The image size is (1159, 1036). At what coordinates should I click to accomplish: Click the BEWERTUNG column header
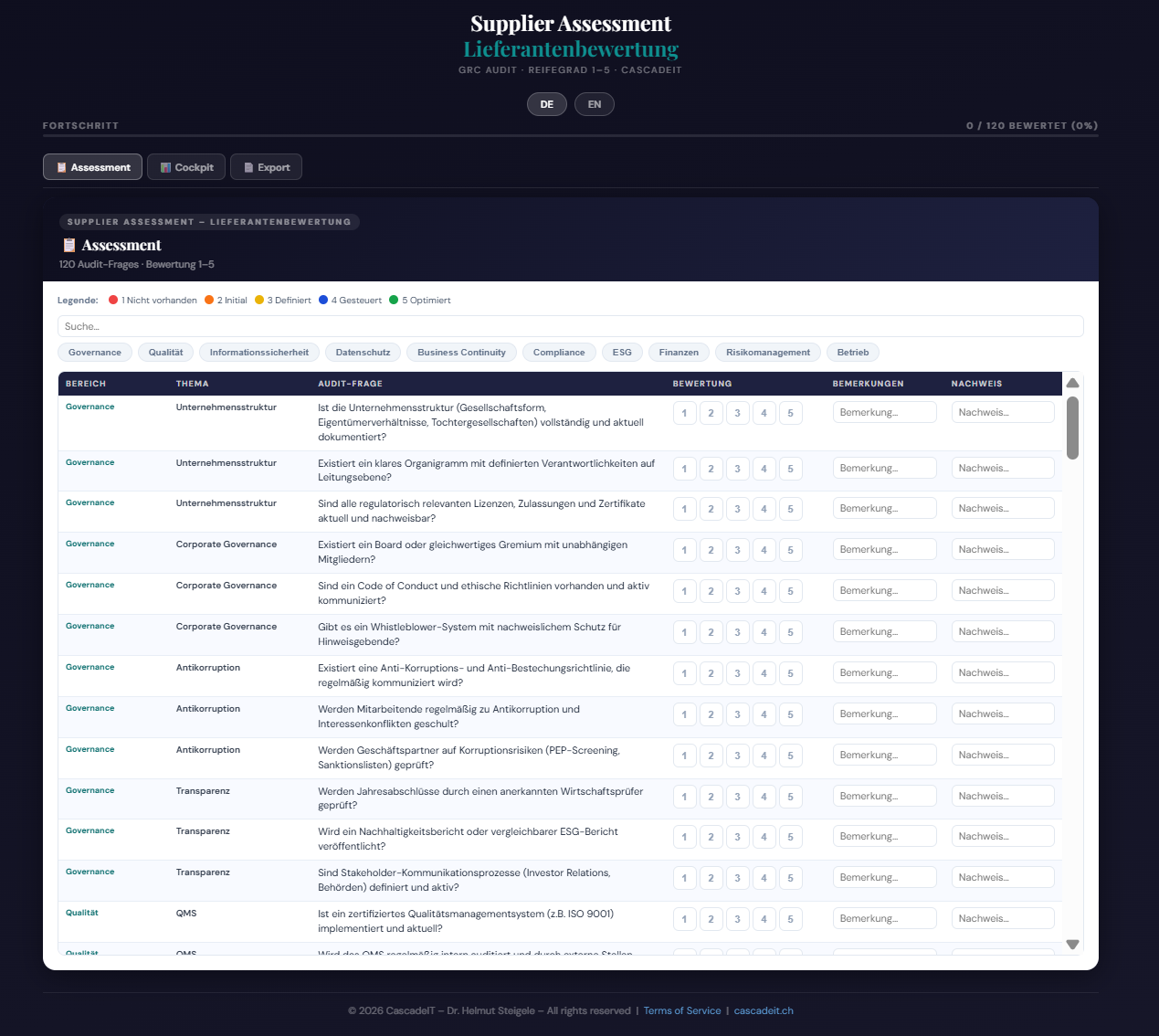[x=702, y=384]
